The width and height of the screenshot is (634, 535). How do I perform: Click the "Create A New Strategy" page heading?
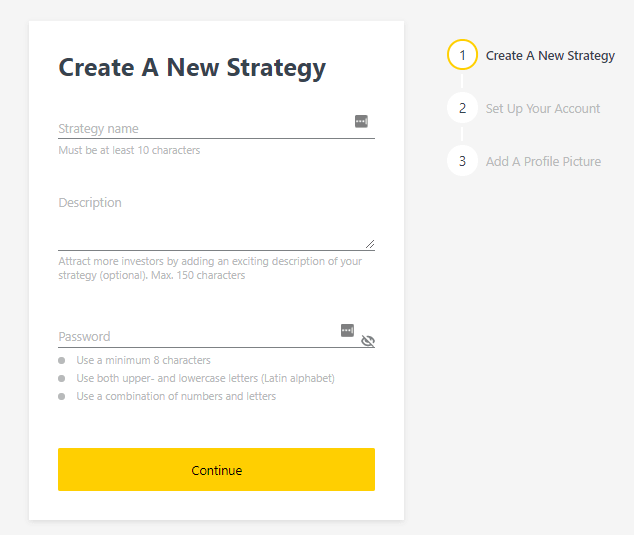192,67
